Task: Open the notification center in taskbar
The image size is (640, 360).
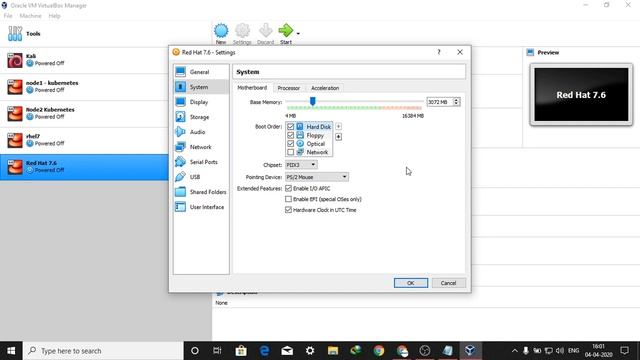Action: pos(624,351)
